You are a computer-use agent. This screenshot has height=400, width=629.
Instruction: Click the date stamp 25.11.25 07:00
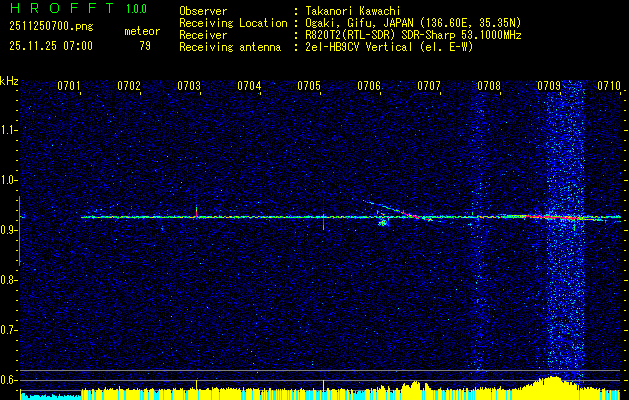point(51,46)
